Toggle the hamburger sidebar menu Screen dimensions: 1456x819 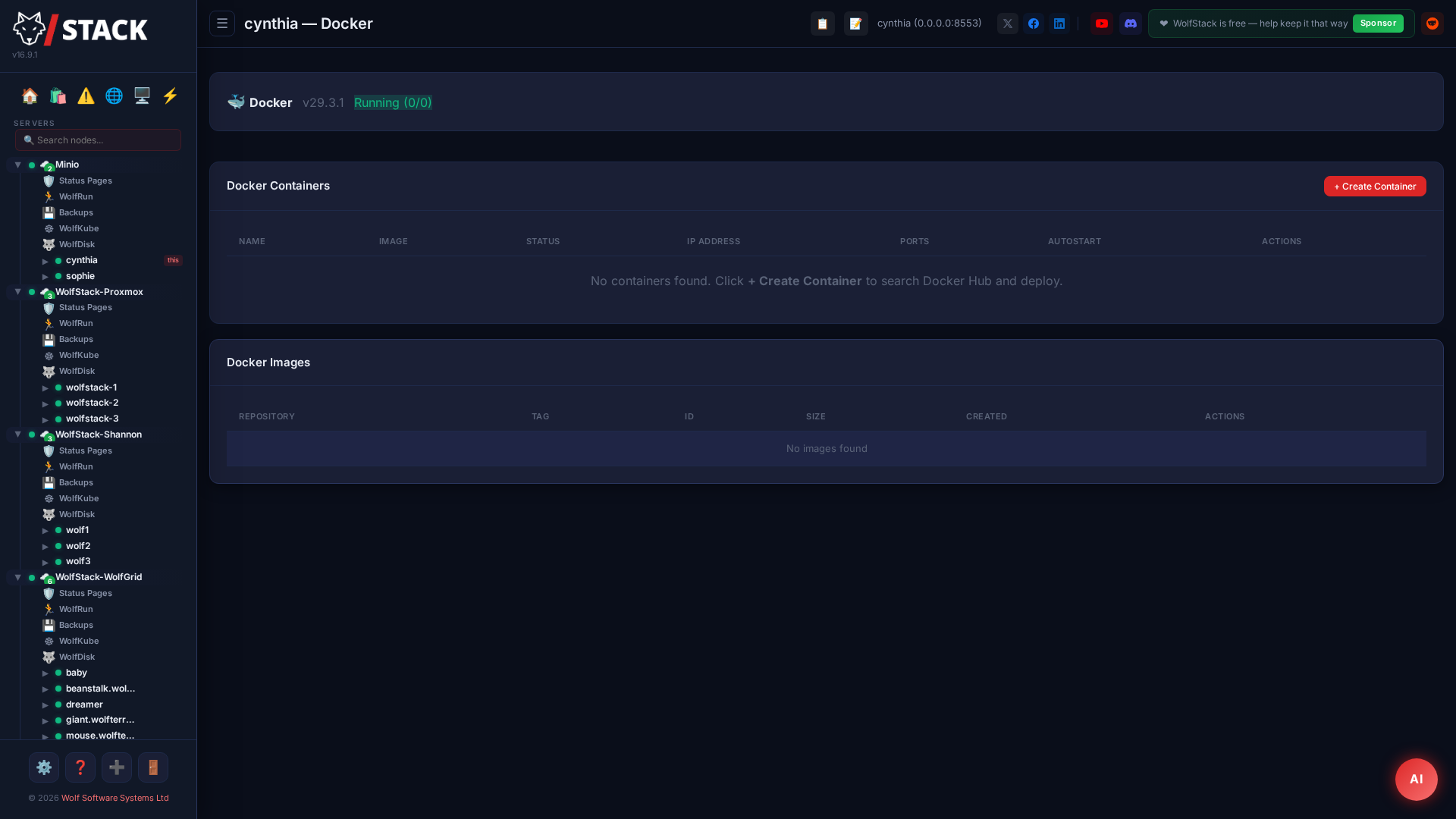(x=222, y=24)
